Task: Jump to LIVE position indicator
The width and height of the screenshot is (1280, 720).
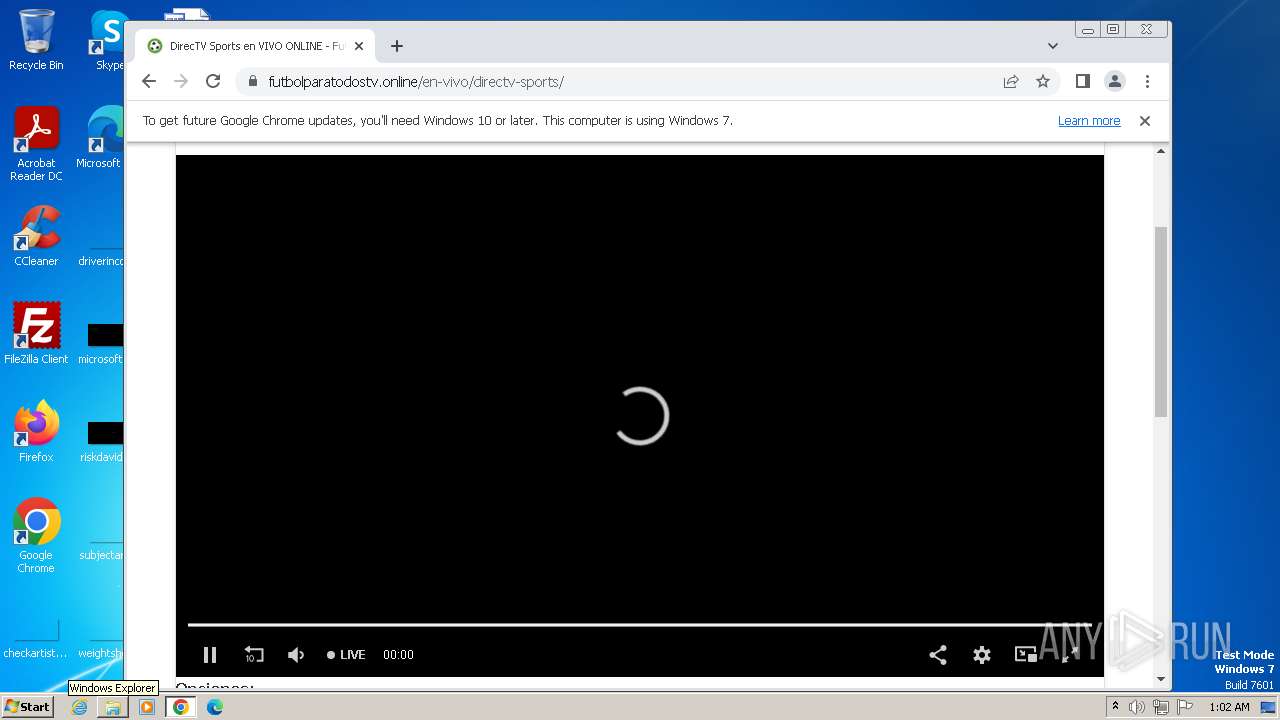Action: coord(346,655)
